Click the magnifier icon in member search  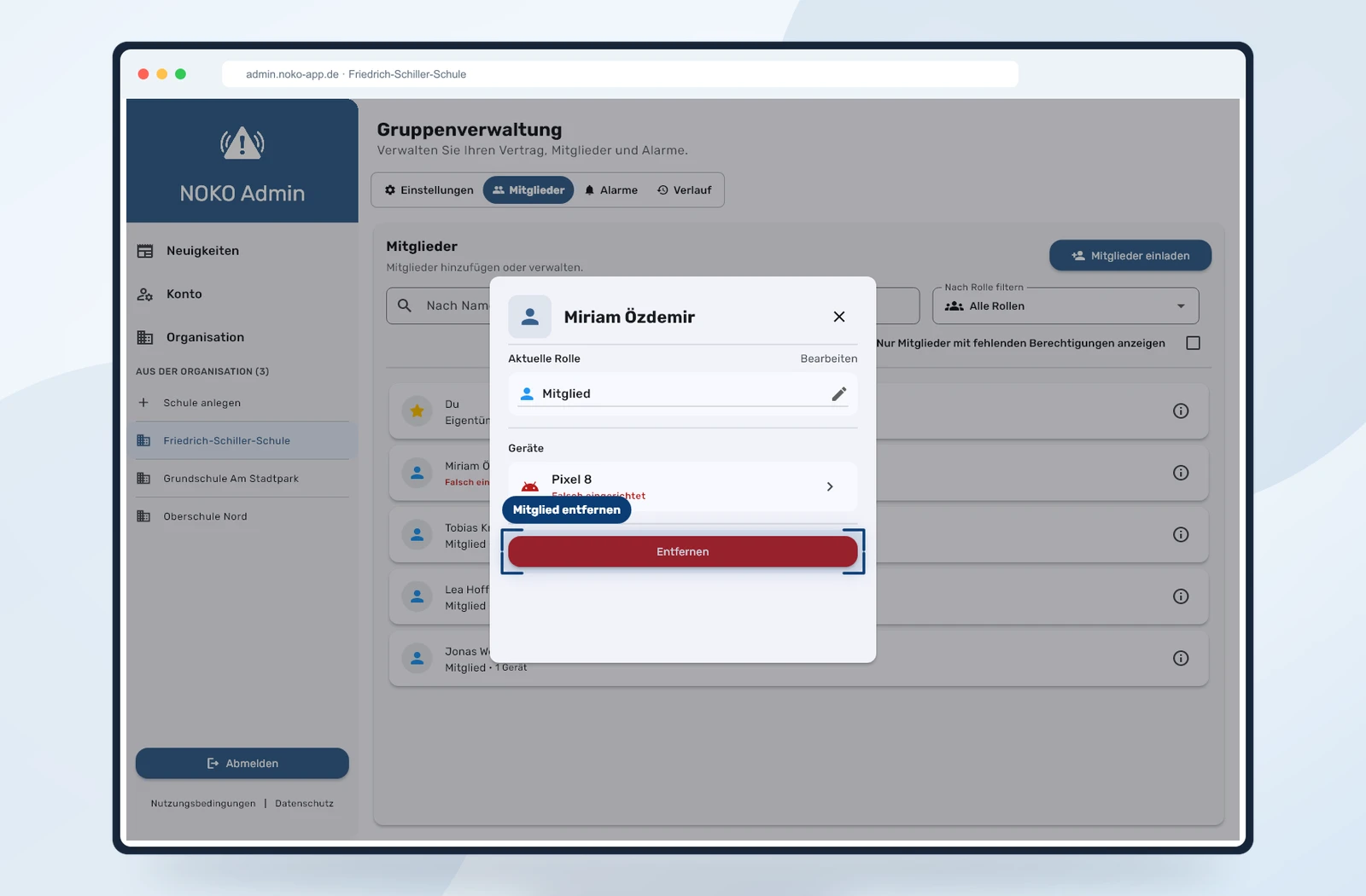(x=405, y=305)
